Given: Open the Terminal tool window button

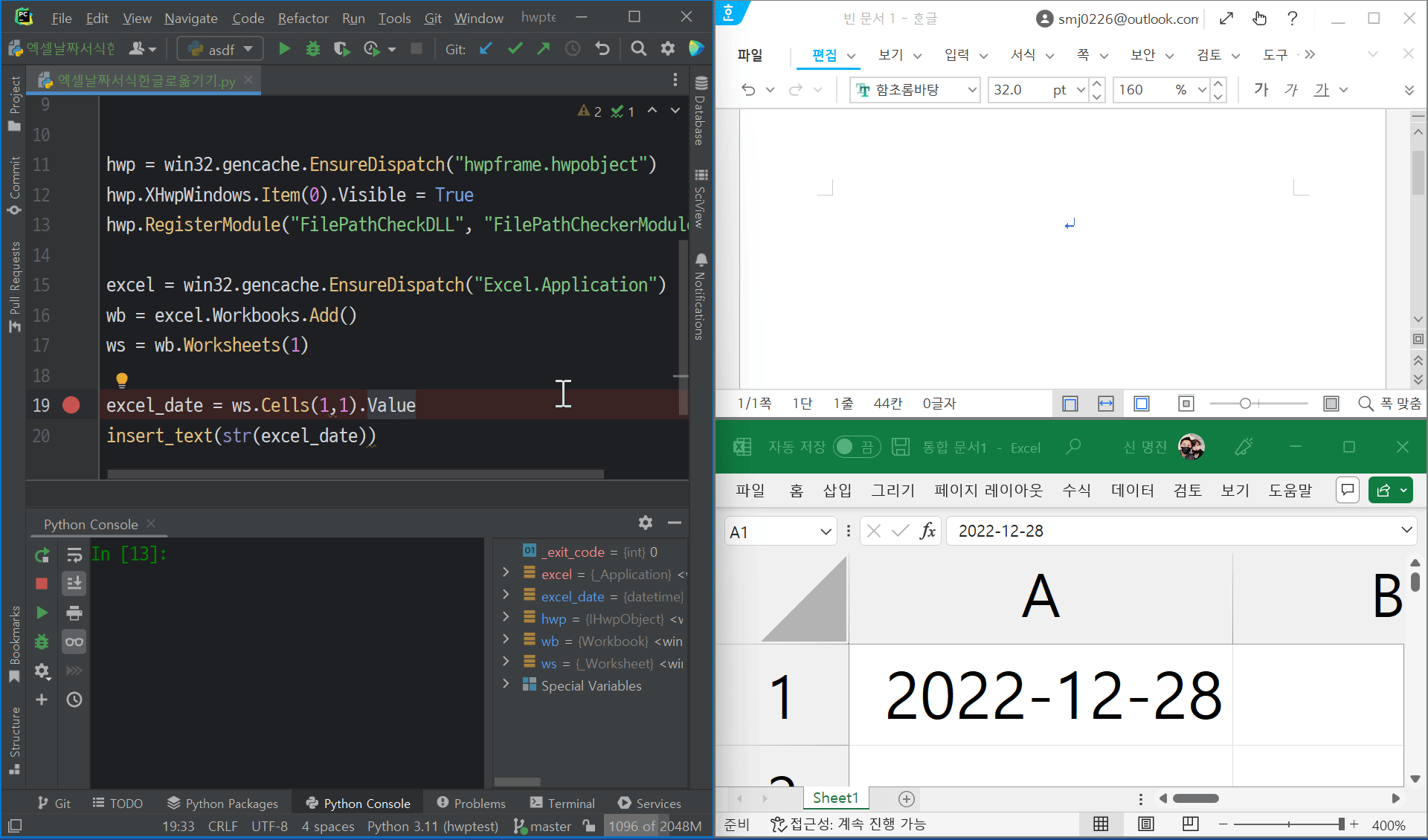Looking at the screenshot, I should click(562, 804).
